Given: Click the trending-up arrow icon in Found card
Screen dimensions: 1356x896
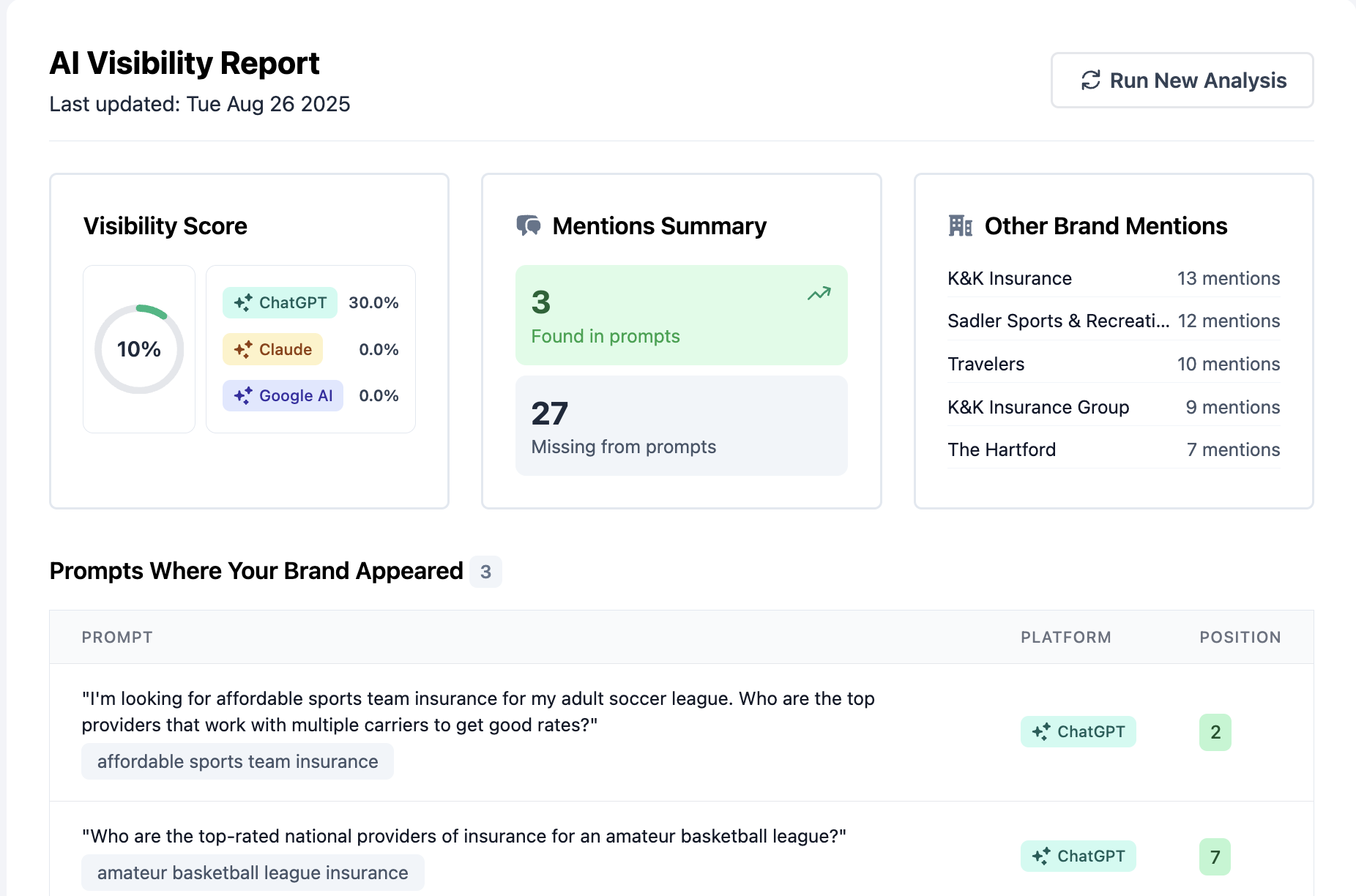Looking at the screenshot, I should tap(819, 294).
